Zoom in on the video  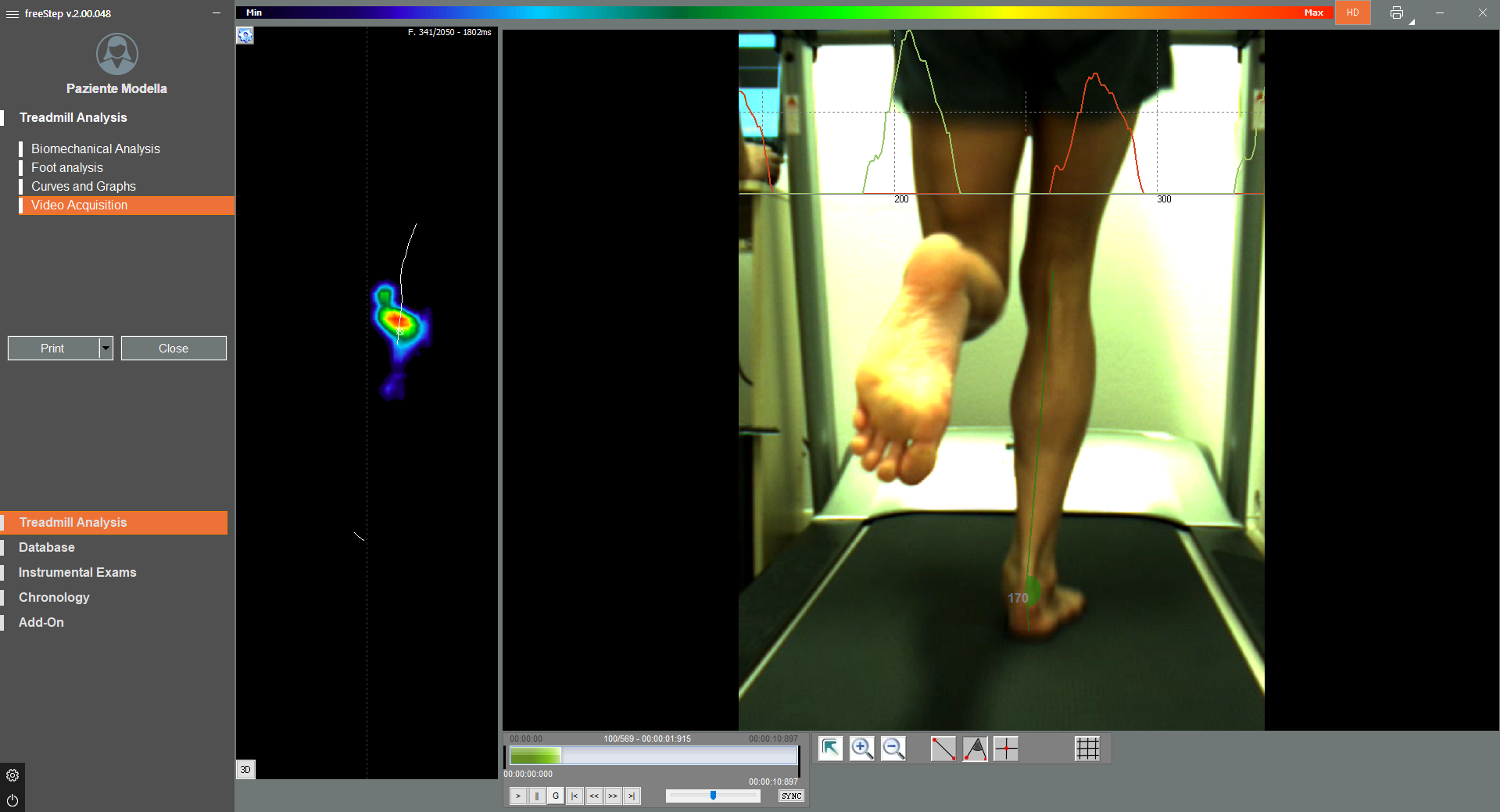click(x=861, y=749)
